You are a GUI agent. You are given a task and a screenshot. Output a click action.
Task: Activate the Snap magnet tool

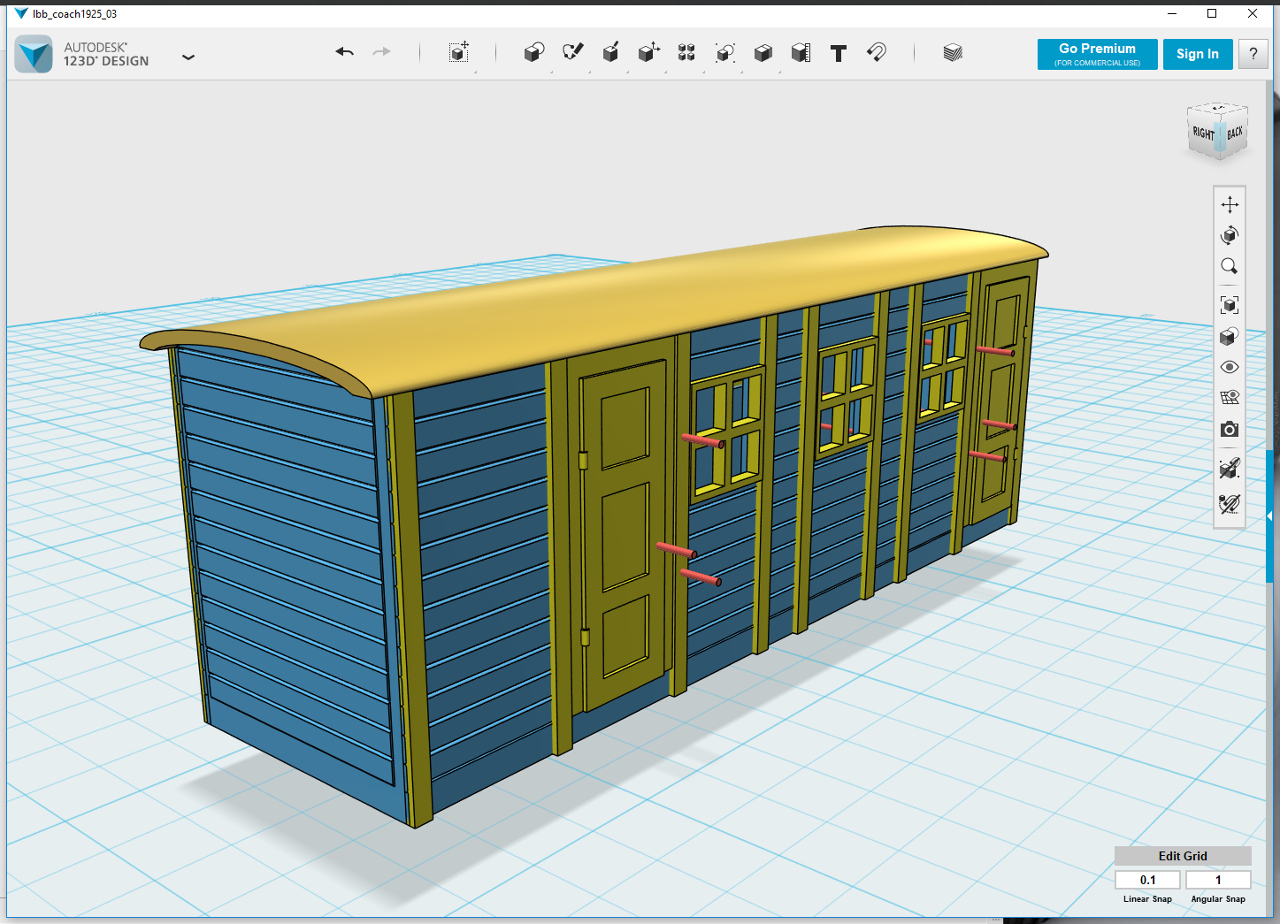tap(877, 53)
